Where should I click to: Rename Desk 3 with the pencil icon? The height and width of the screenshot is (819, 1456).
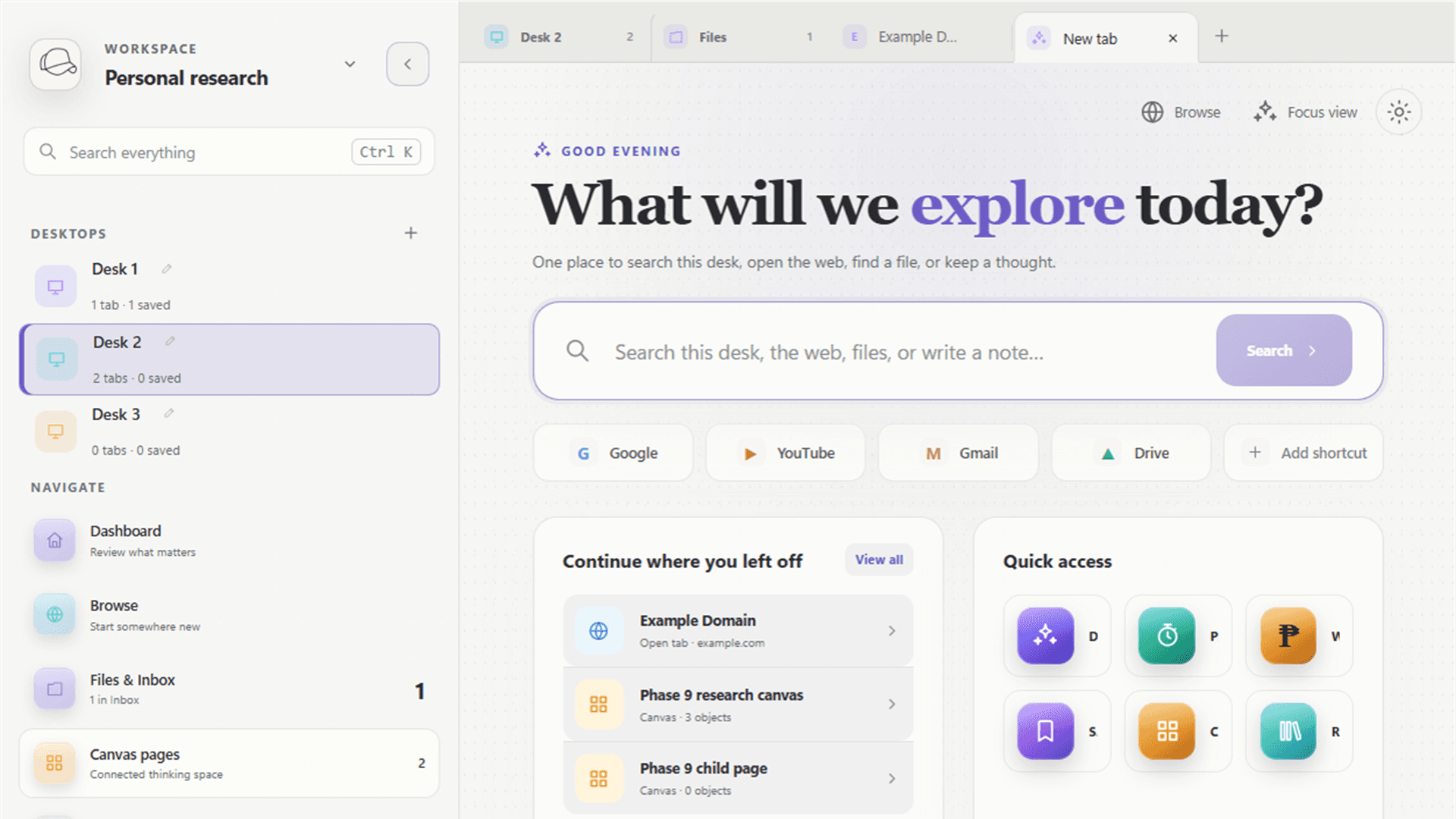(169, 413)
